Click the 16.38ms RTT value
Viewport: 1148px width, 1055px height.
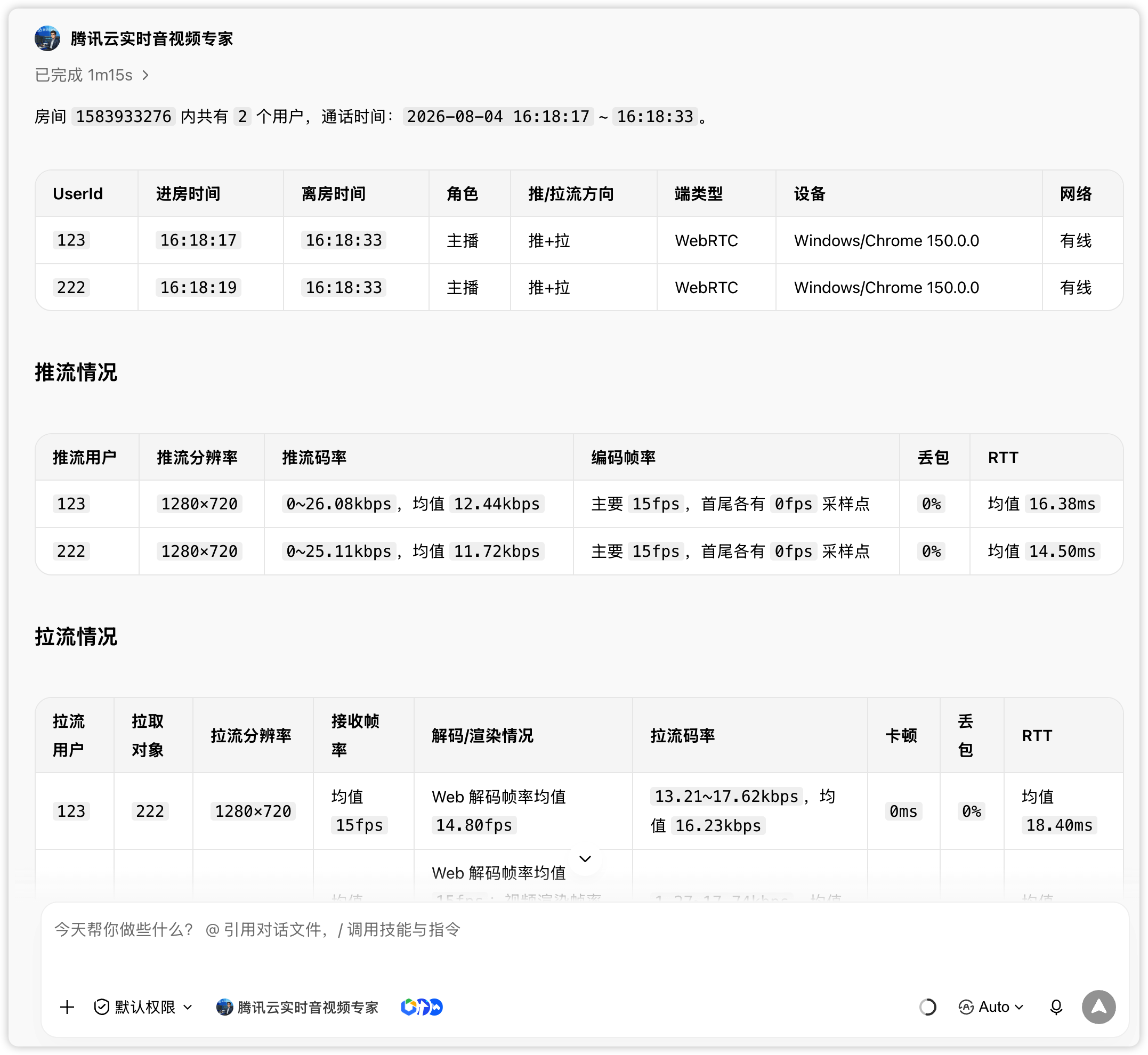(x=1062, y=504)
